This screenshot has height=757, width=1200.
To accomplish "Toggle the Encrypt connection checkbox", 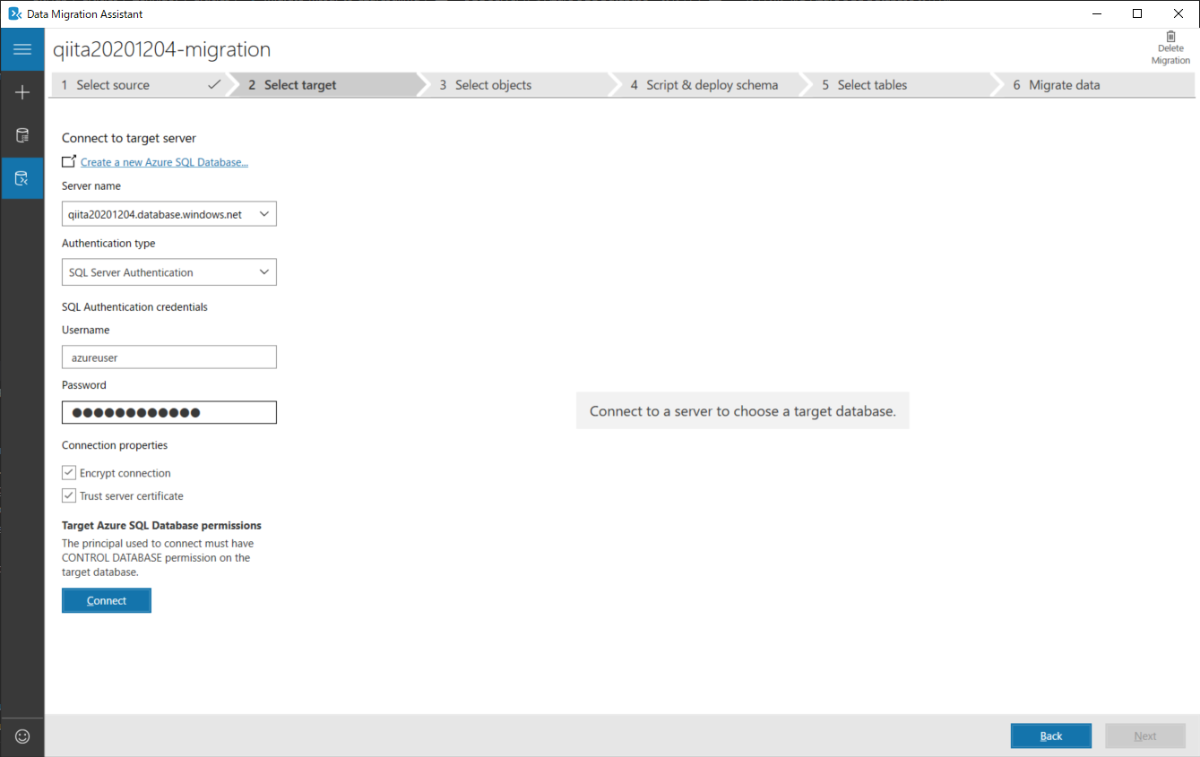I will [69, 473].
